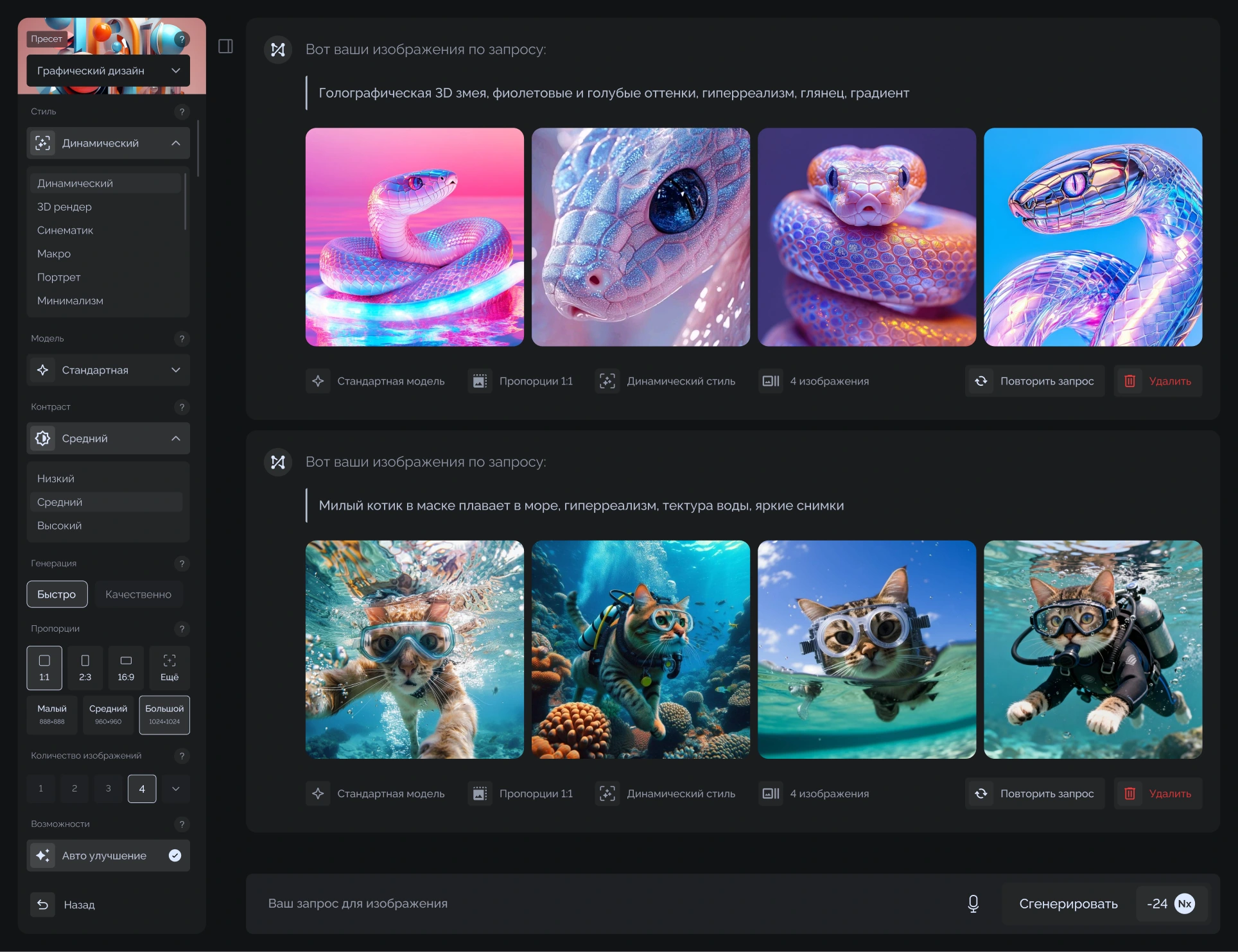Image resolution: width=1238 pixels, height=952 pixels.
Task: Click the preset help question icon
Action: coord(182,39)
